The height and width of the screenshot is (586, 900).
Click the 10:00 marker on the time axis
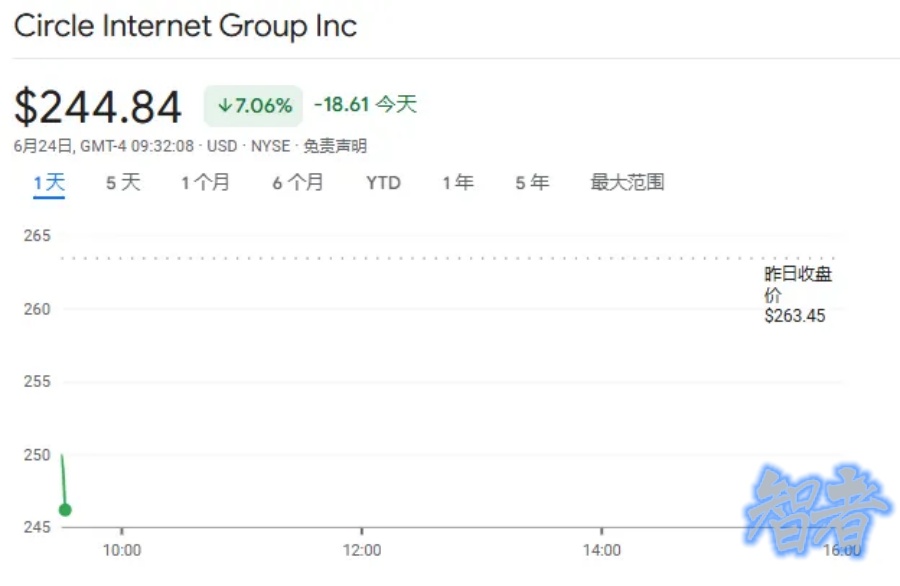click(122, 550)
